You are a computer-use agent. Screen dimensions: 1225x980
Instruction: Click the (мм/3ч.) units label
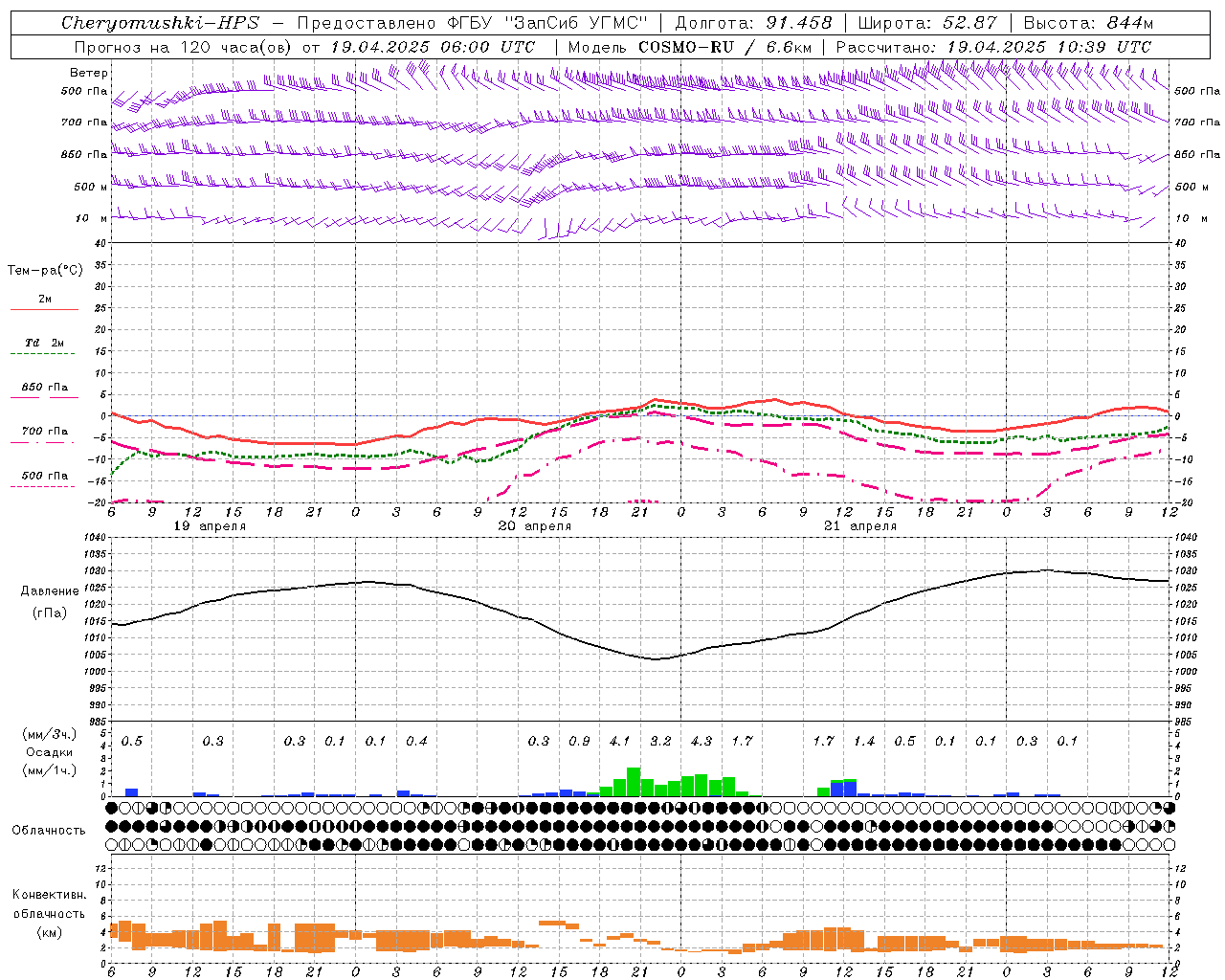(x=49, y=734)
